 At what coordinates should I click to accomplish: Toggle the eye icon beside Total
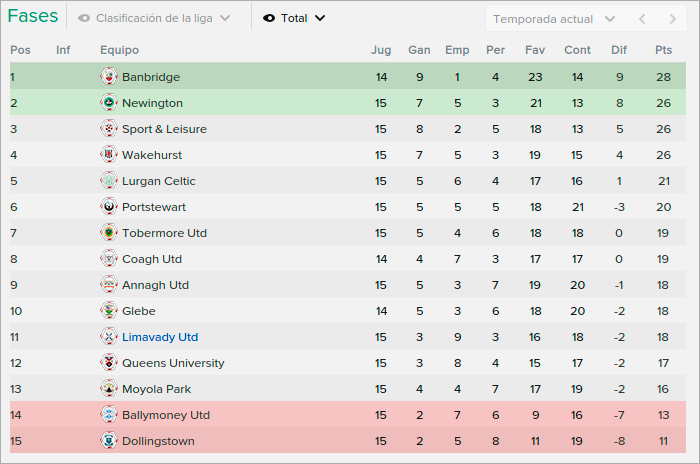pos(269,18)
